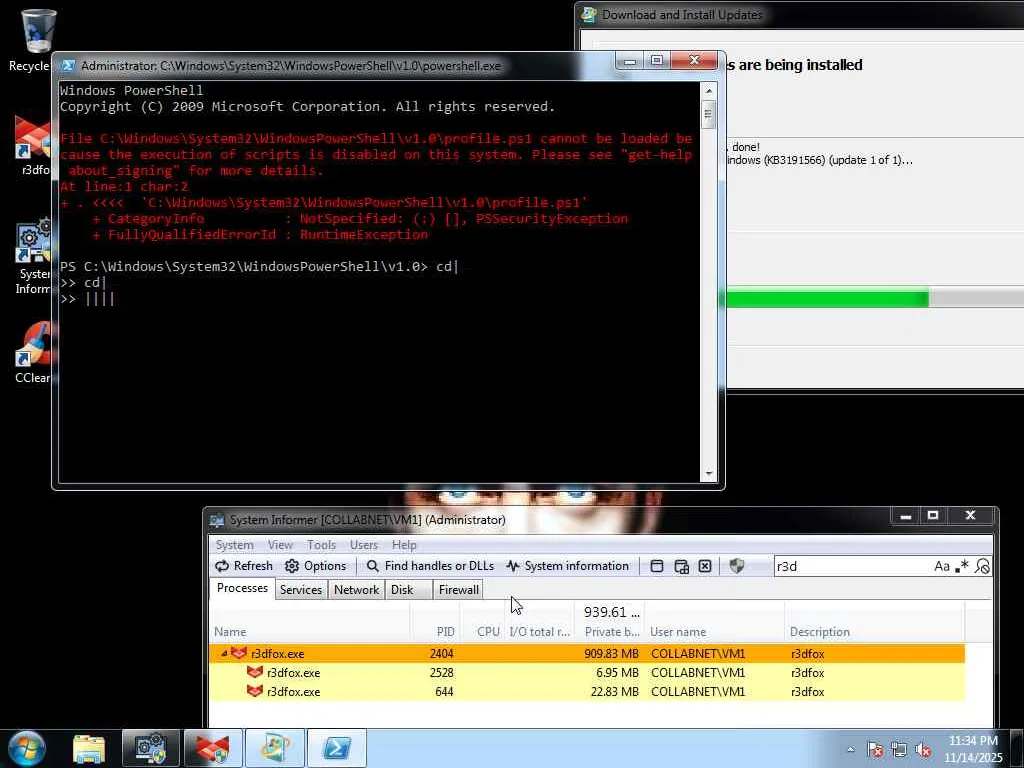Click the PowerShell scrollbar thumb
Viewport: 1024px width, 768px height.
pyautogui.click(x=709, y=114)
